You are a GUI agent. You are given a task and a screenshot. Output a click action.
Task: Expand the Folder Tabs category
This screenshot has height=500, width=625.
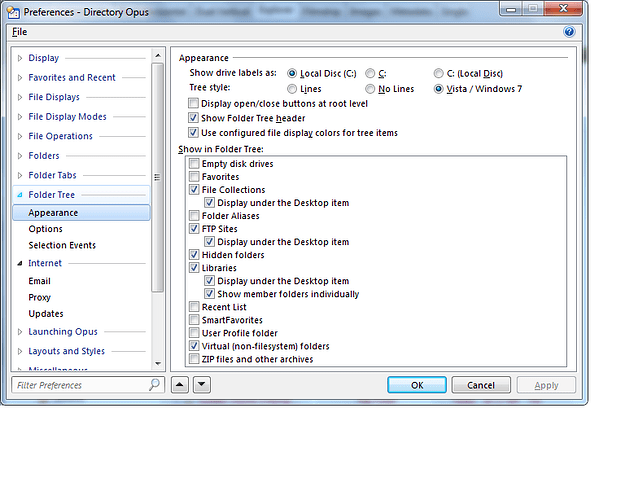20,175
